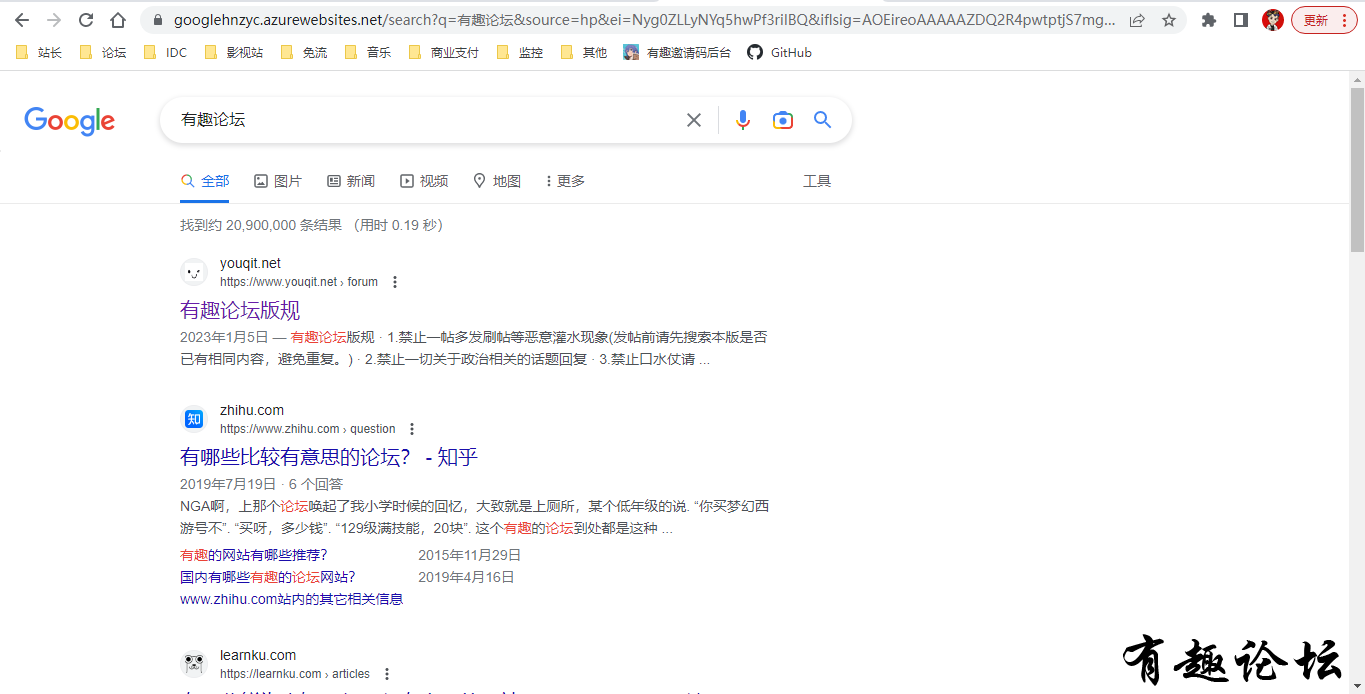Image resolution: width=1365 pixels, height=694 pixels.
Task: Open 有哪些比较有意思的论坛？- 知乎 result
Action: pyautogui.click(x=329, y=457)
